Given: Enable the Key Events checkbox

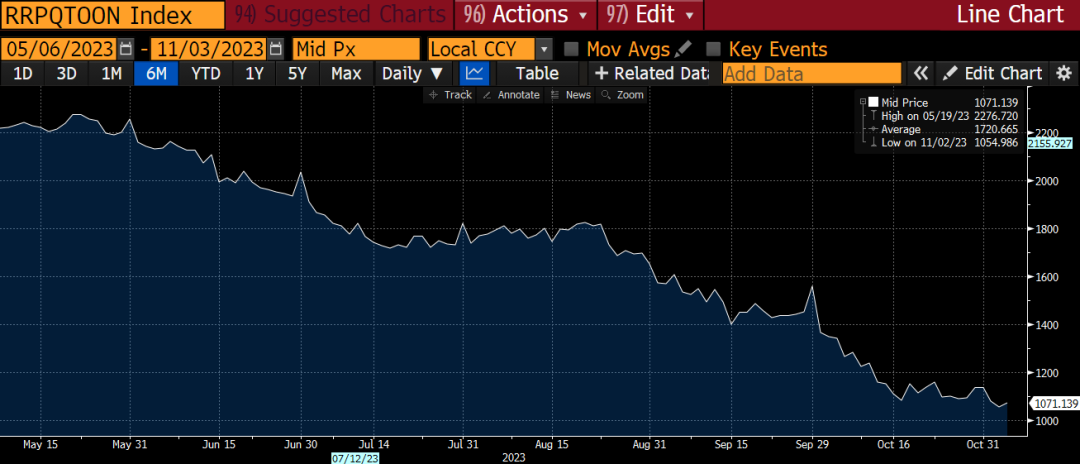Looking at the screenshot, I should 714,49.
